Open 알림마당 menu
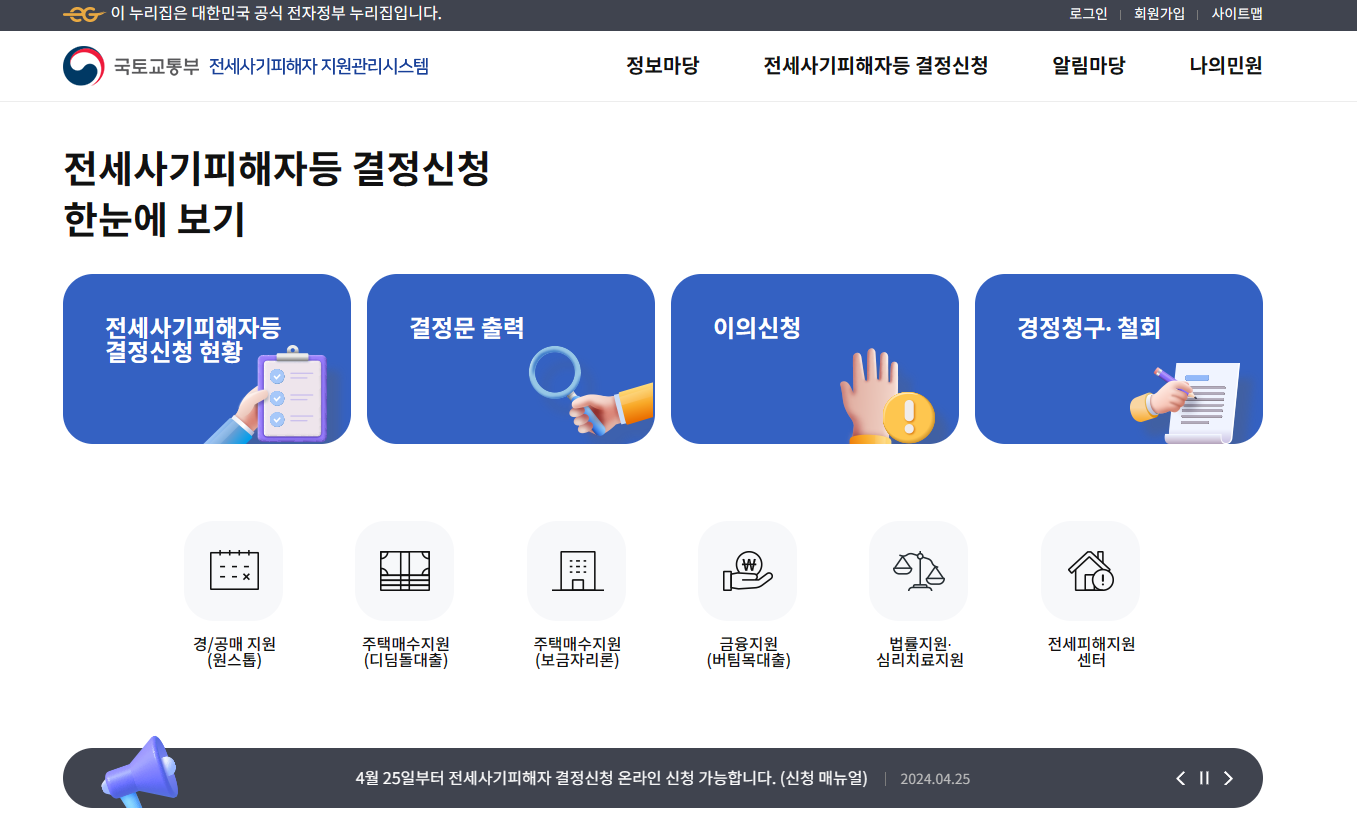This screenshot has height=834, width=1357. pyautogui.click(x=1089, y=66)
